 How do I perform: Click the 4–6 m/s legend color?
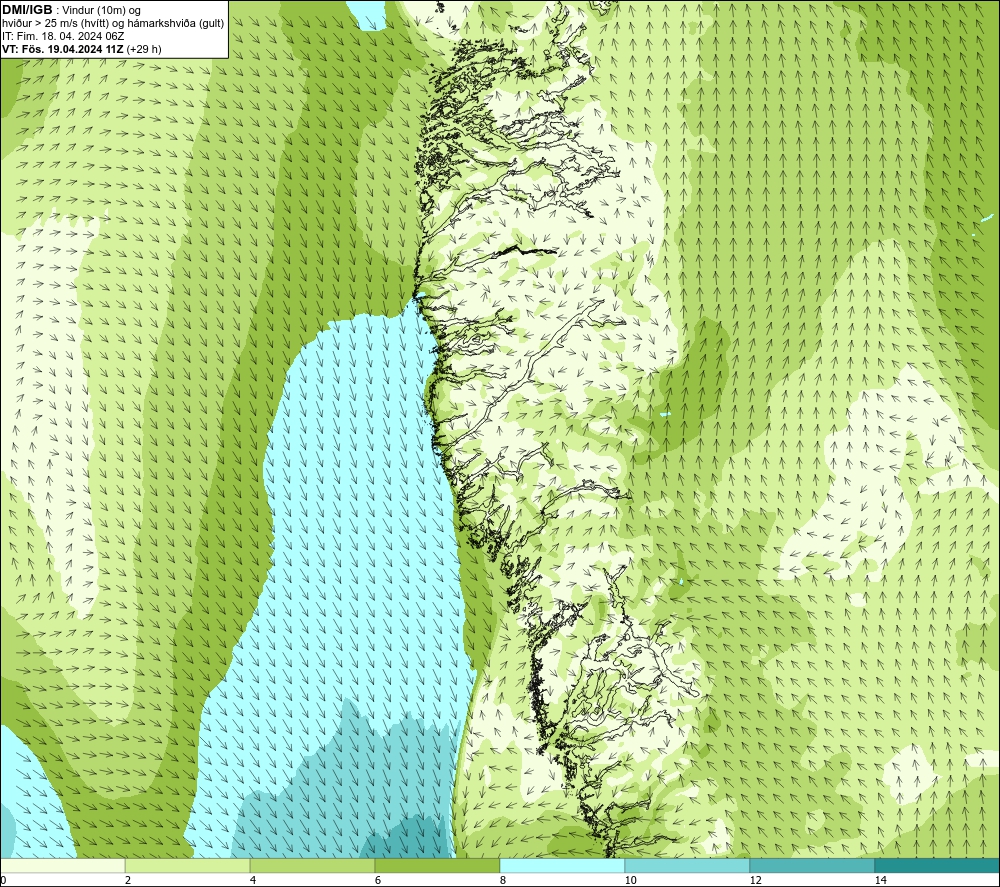pyautogui.click(x=312, y=866)
